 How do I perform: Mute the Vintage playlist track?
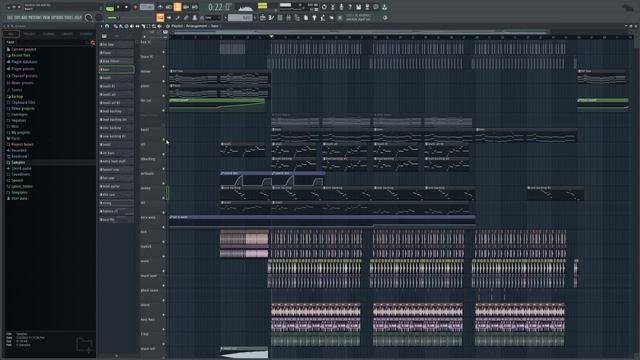(164, 81)
